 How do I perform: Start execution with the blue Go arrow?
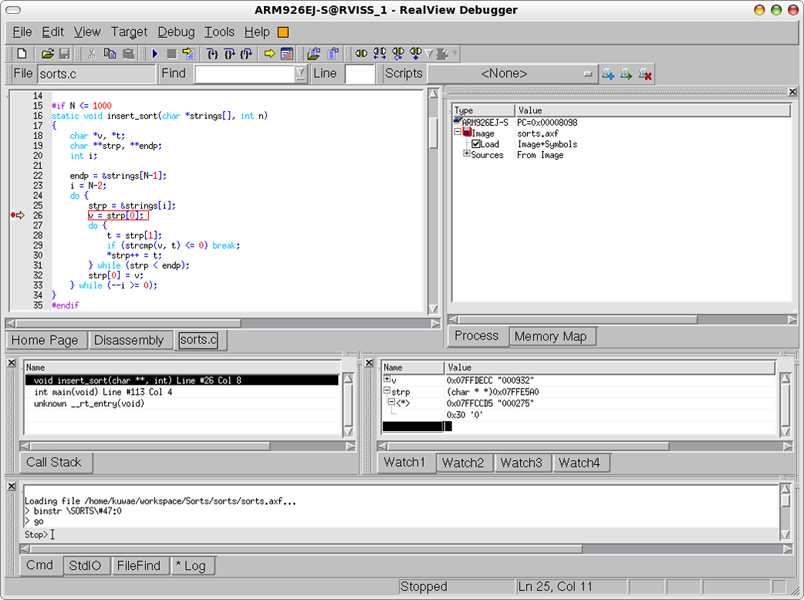(x=155, y=53)
